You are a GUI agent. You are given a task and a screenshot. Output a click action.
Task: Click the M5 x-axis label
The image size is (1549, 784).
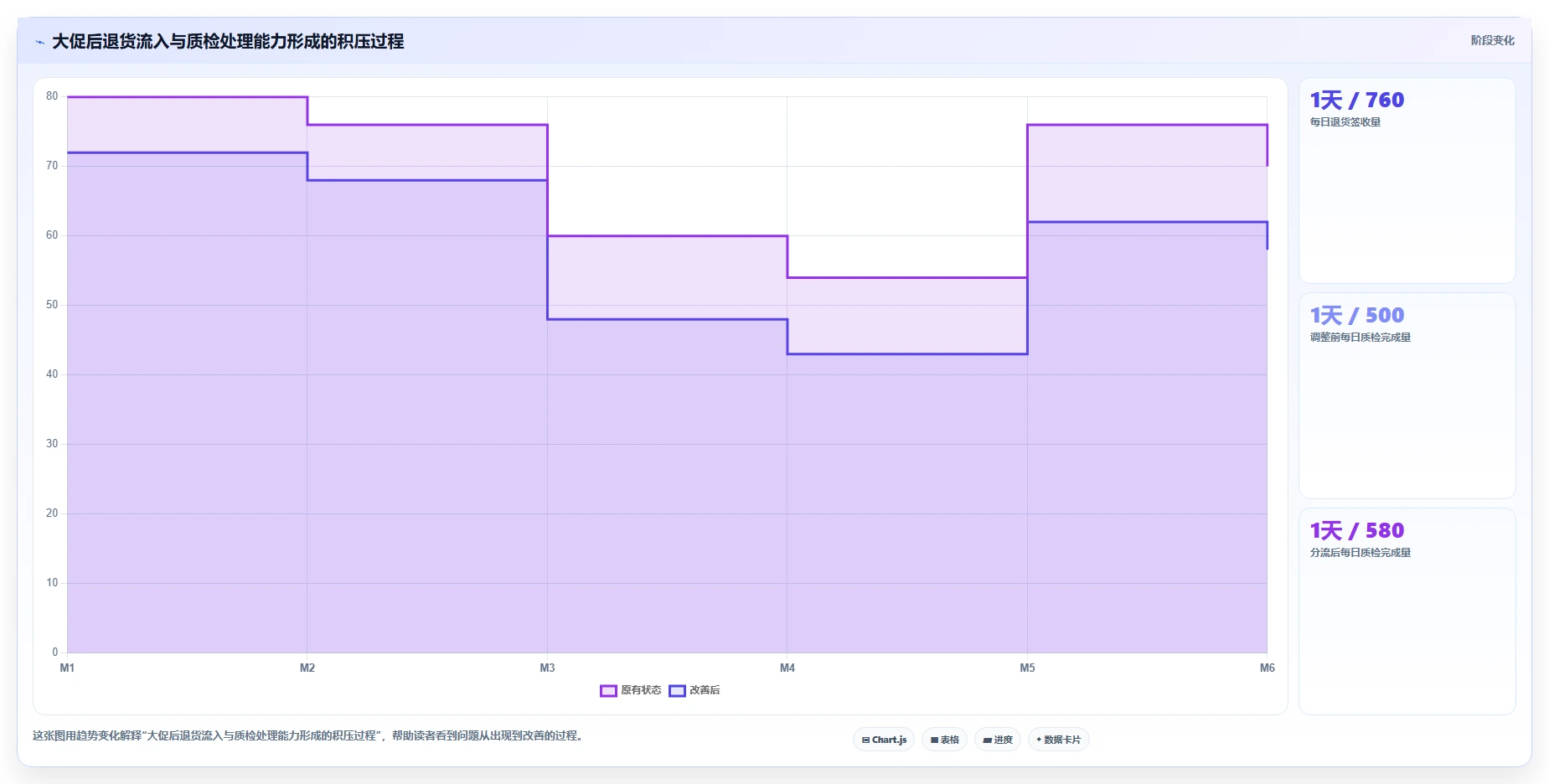click(1027, 668)
